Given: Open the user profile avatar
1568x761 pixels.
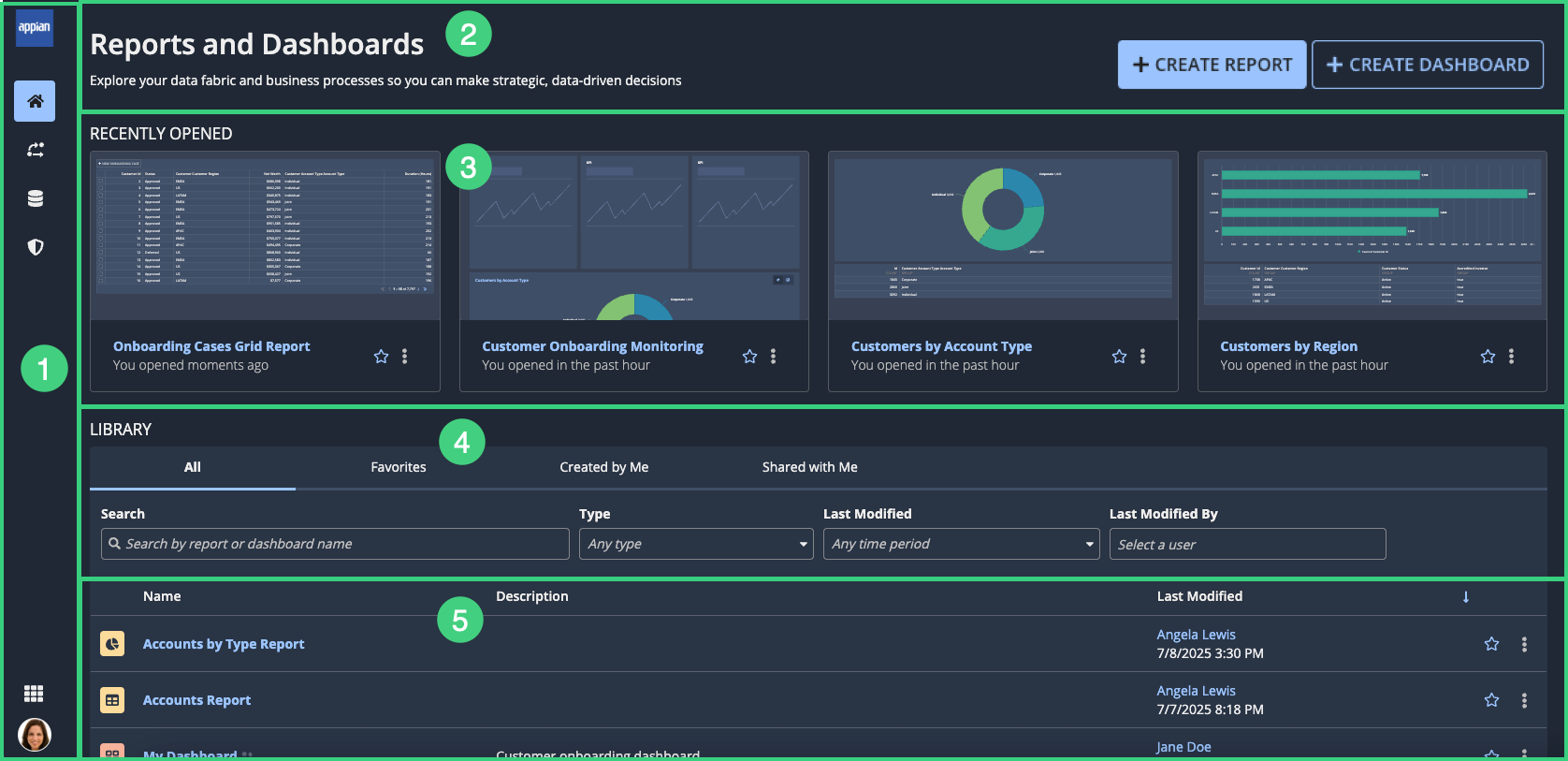Looking at the screenshot, I should pos(35,735).
